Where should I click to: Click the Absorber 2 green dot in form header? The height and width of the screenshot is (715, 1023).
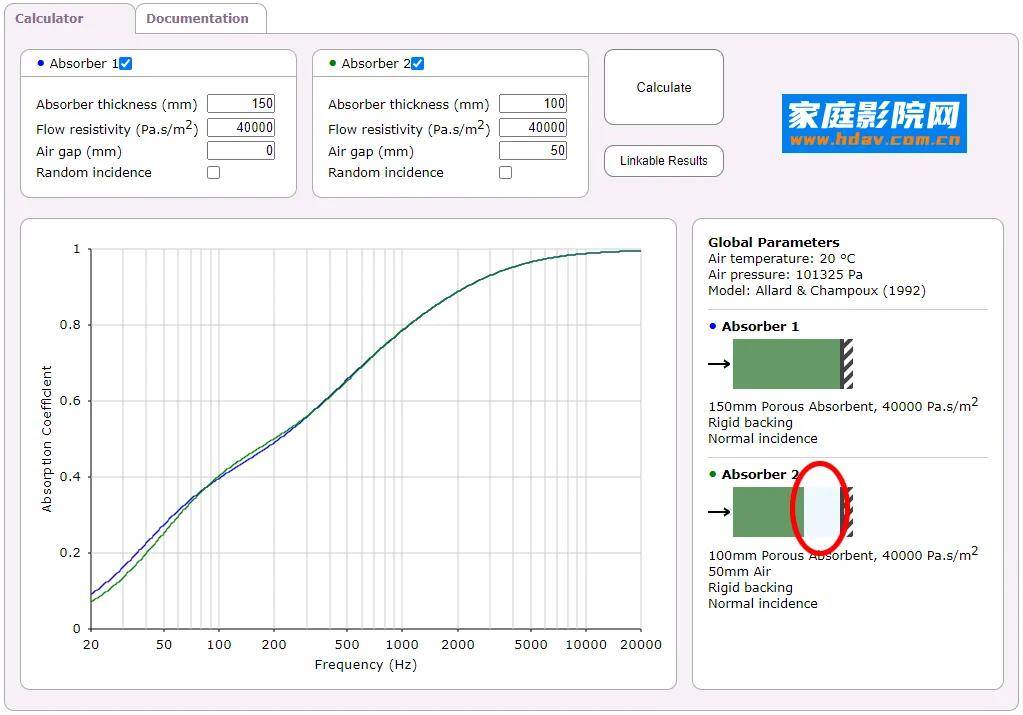pos(333,63)
